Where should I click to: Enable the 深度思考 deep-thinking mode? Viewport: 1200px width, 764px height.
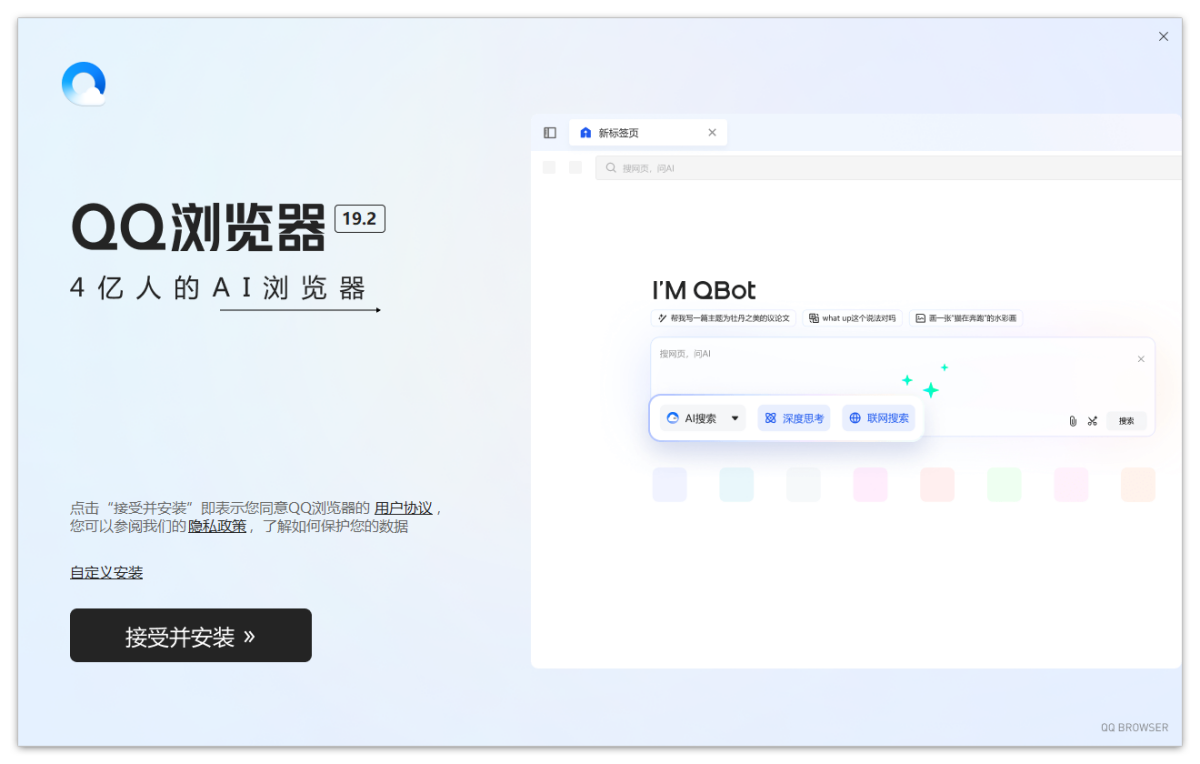(x=794, y=417)
